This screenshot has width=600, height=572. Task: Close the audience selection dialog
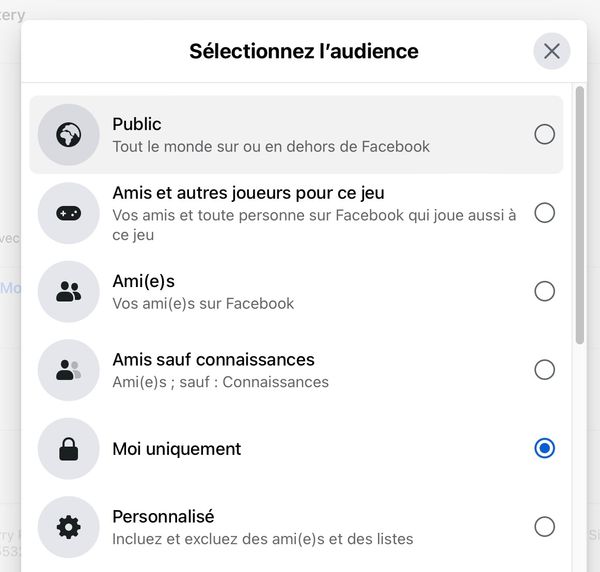pyautogui.click(x=552, y=51)
